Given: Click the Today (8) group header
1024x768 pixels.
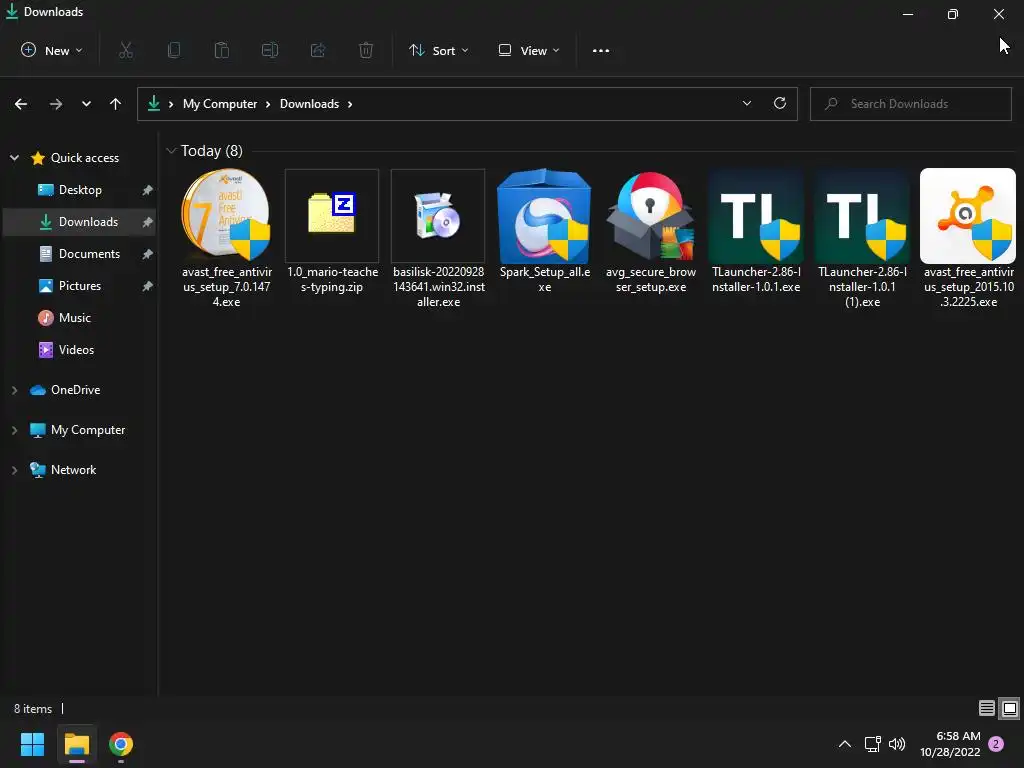Looking at the screenshot, I should tap(212, 151).
